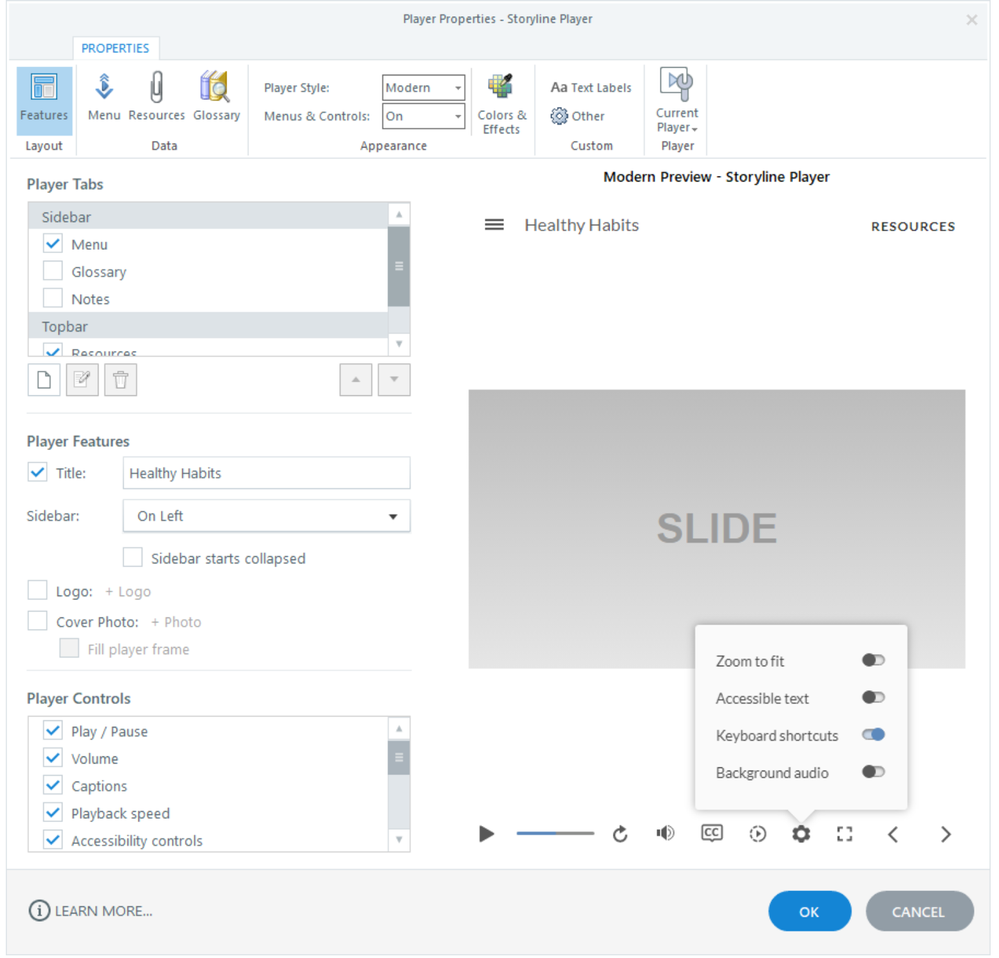Close the Player Properties dialog

(x=972, y=20)
